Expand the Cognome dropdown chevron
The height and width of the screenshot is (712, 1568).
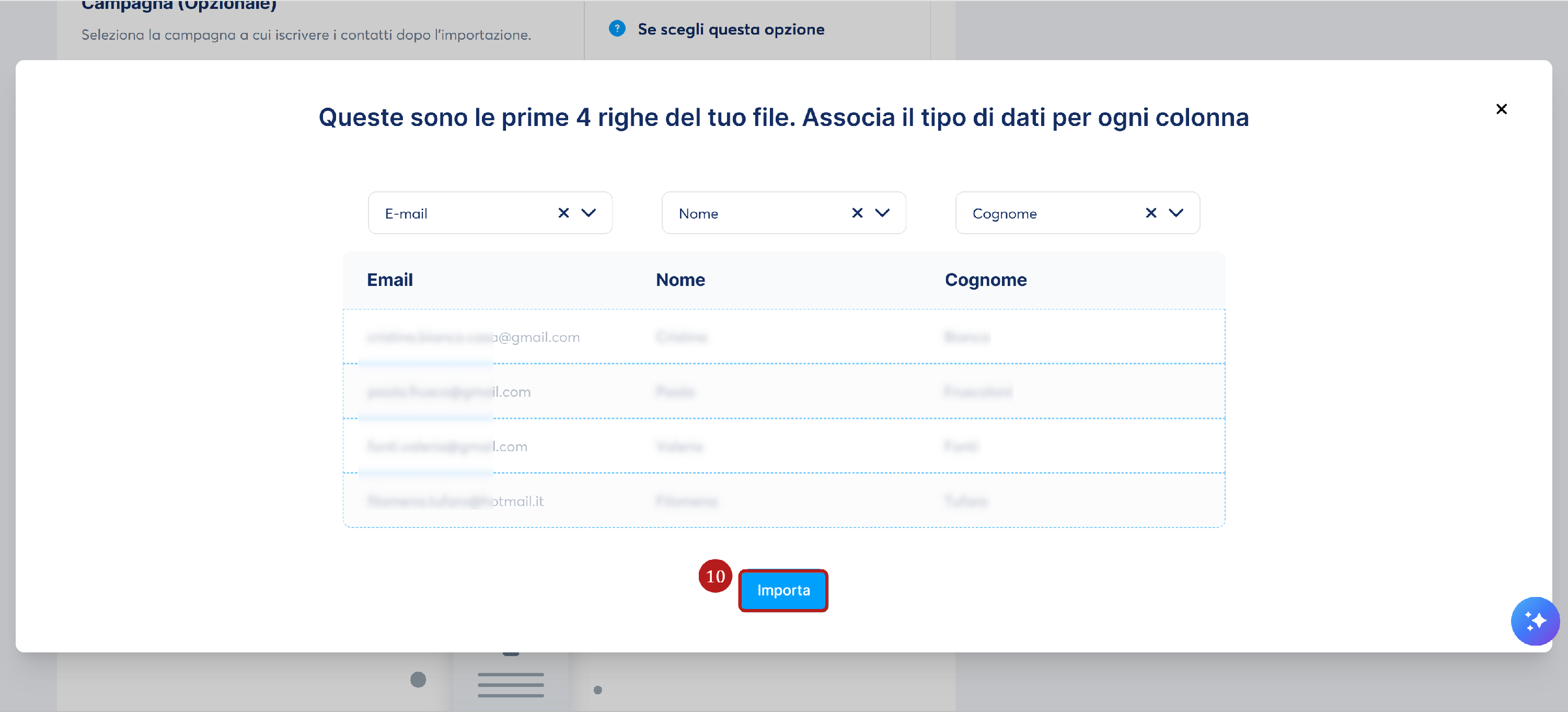tap(1175, 213)
